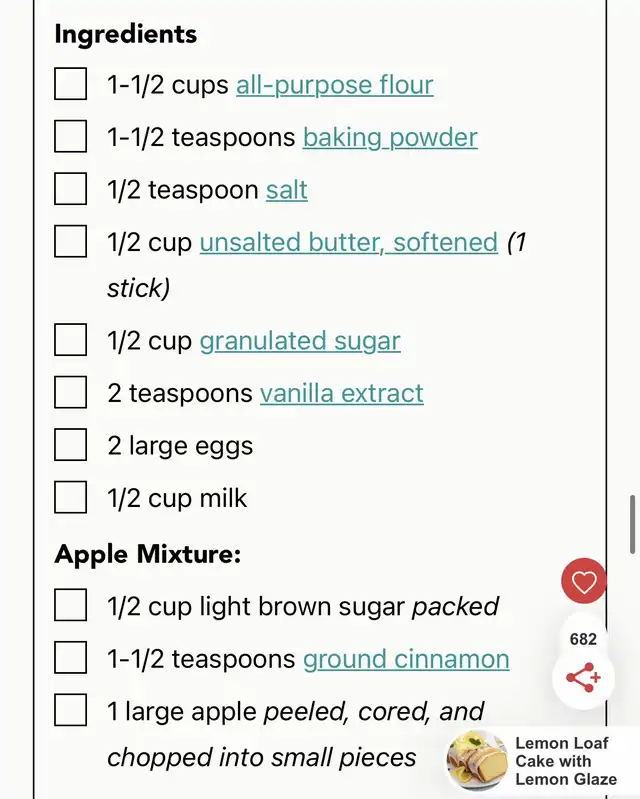Viewport: 640px width, 799px height.
Task: Check the large apple ingredient box
Action: pyautogui.click(x=70, y=710)
